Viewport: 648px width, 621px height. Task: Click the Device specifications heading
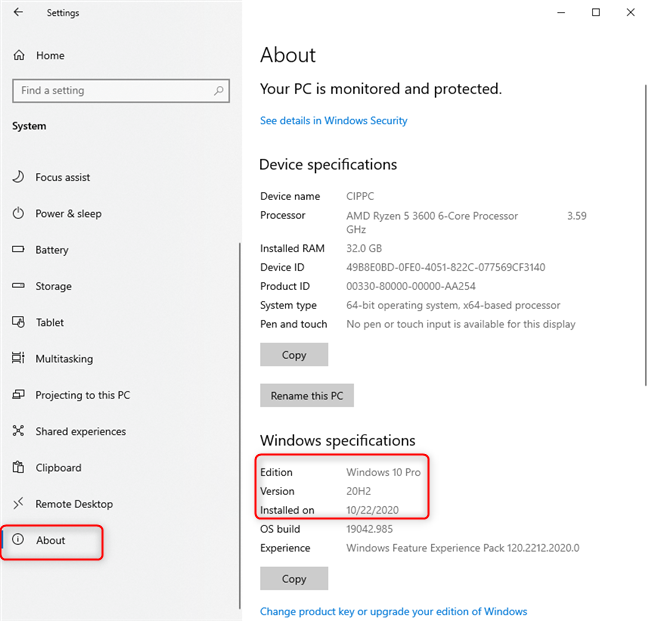click(x=328, y=164)
